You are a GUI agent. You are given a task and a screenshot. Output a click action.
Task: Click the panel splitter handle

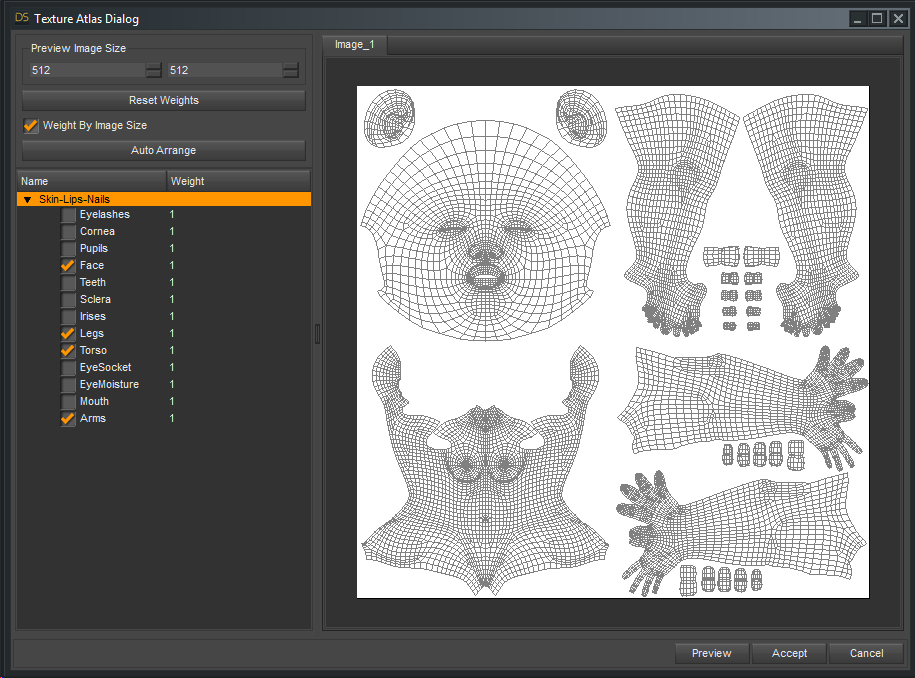pyautogui.click(x=317, y=334)
